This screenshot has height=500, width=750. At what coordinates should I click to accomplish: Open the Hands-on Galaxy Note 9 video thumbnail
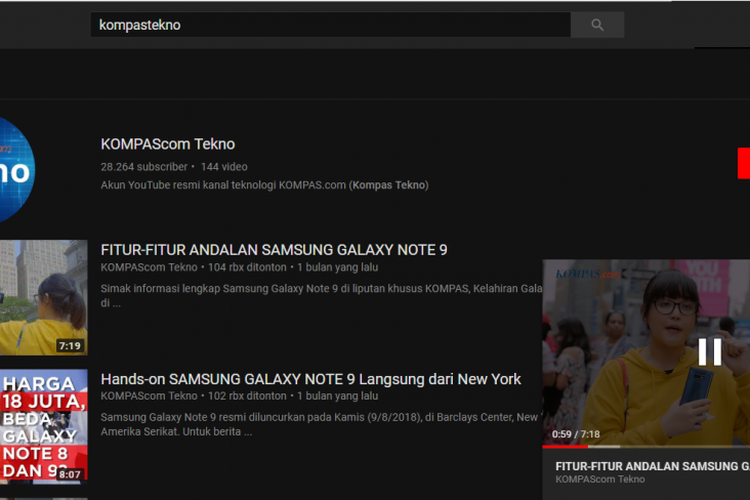click(43, 425)
